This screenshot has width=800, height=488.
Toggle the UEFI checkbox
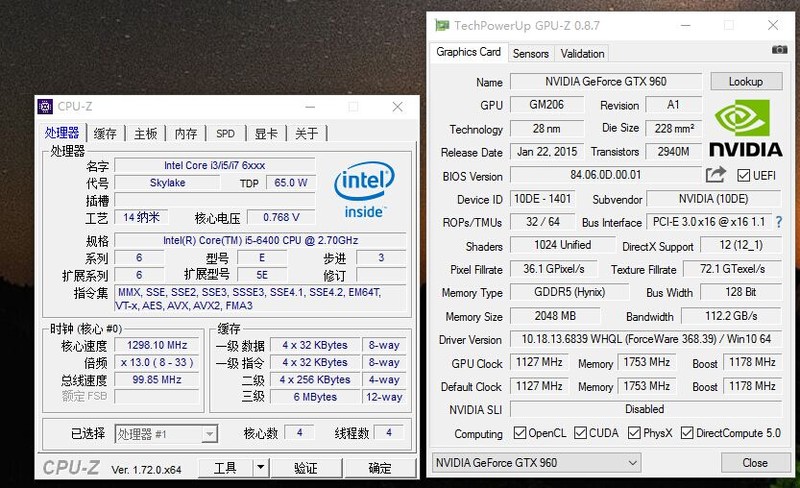pyautogui.click(x=743, y=176)
